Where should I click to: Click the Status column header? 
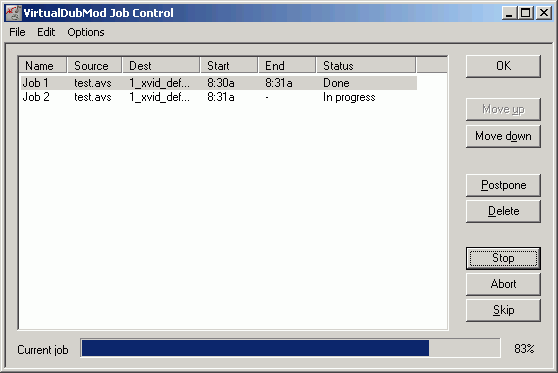[366, 65]
